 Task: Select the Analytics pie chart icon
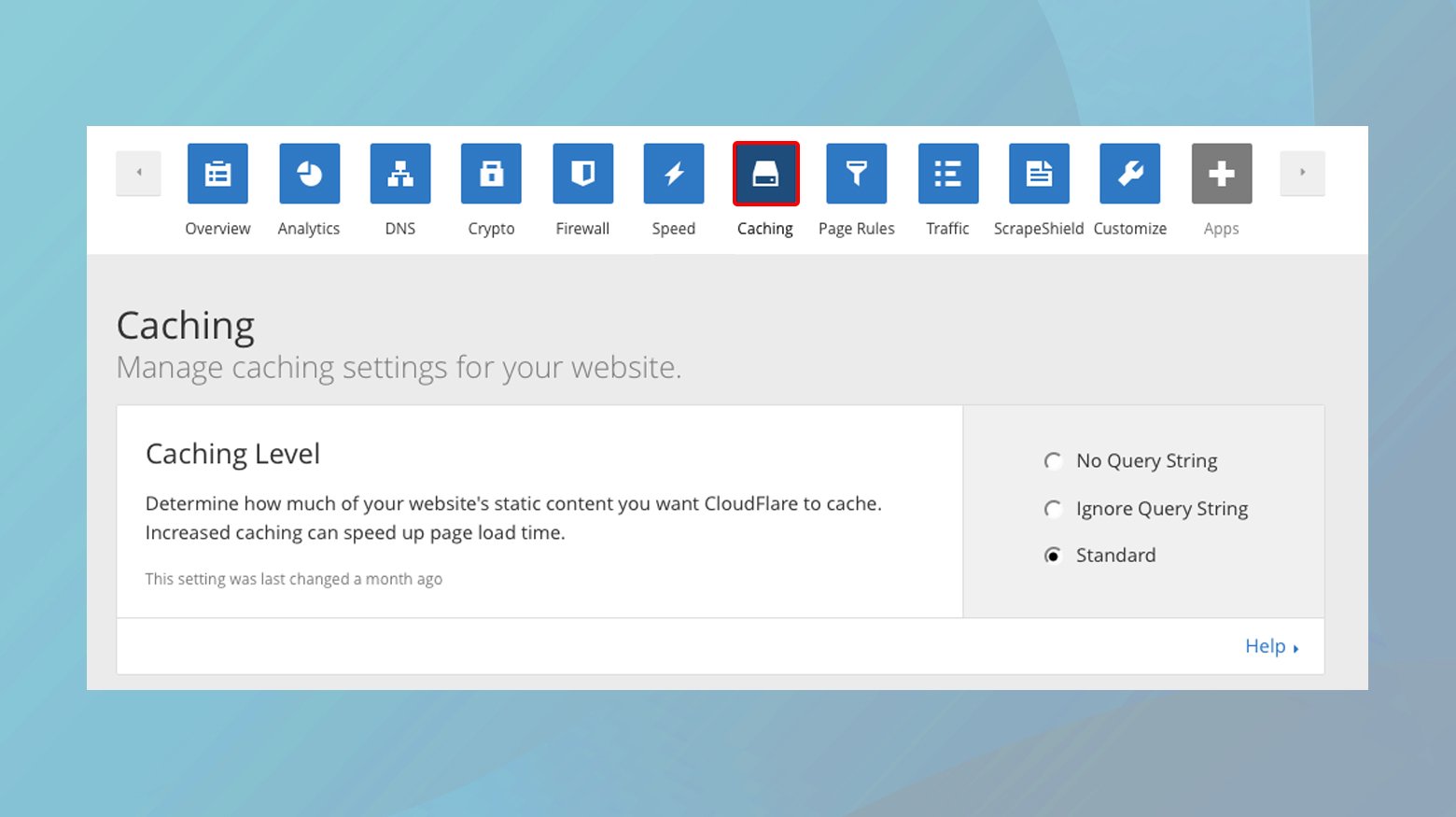(309, 174)
